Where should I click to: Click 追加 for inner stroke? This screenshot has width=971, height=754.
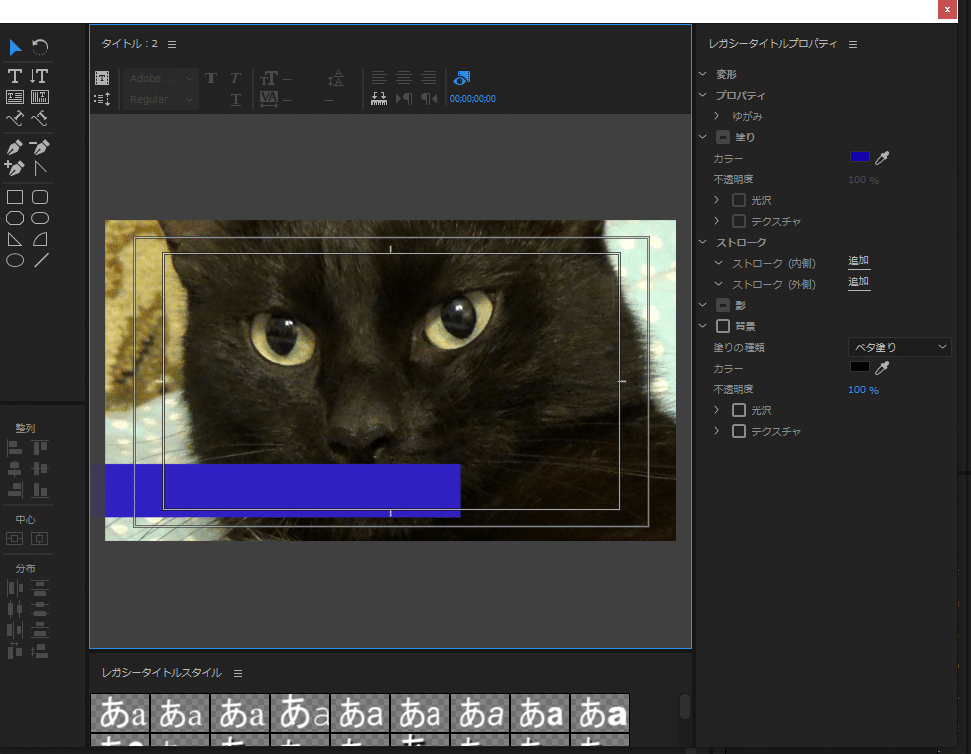859,261
